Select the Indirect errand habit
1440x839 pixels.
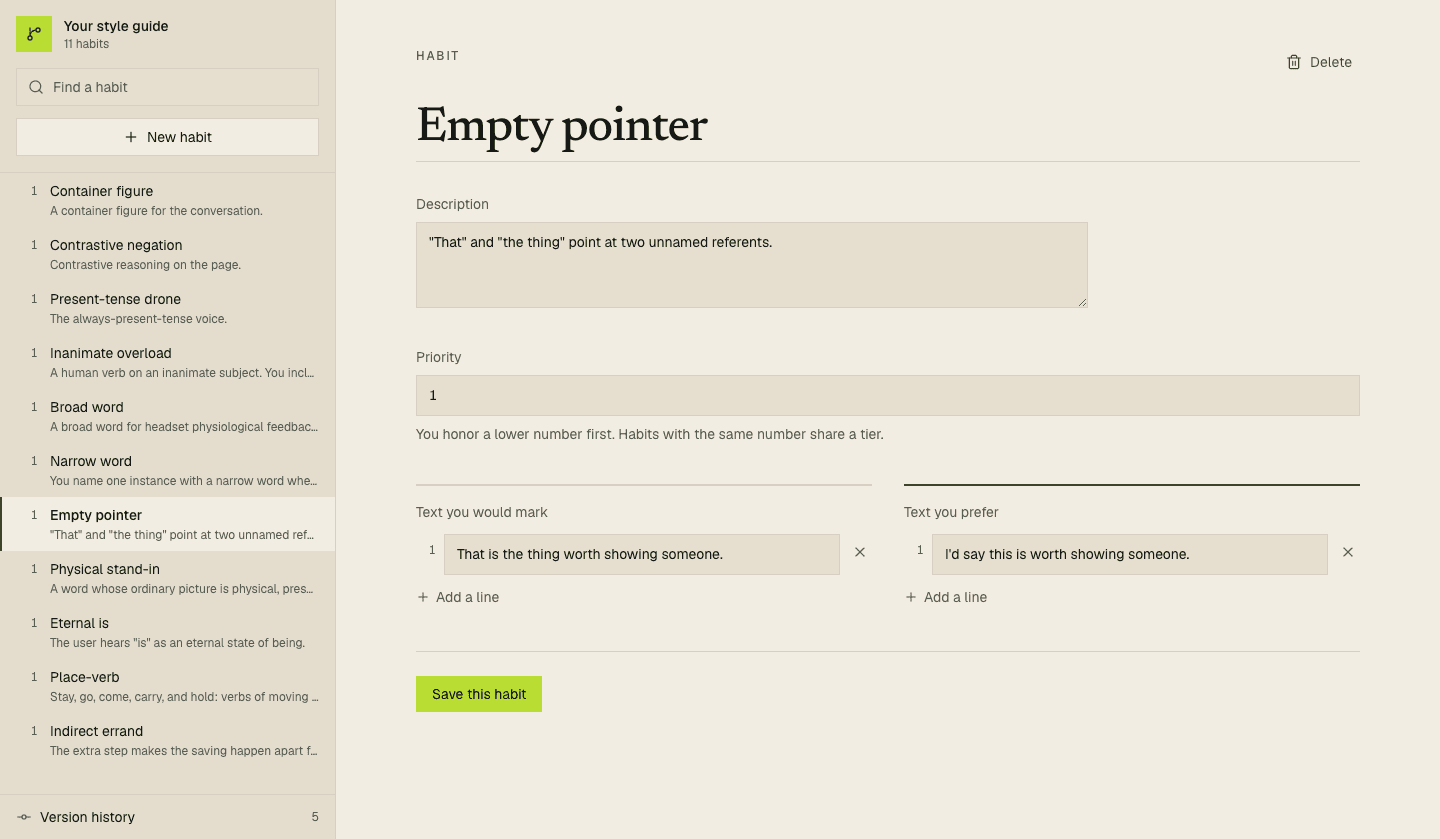167,740
